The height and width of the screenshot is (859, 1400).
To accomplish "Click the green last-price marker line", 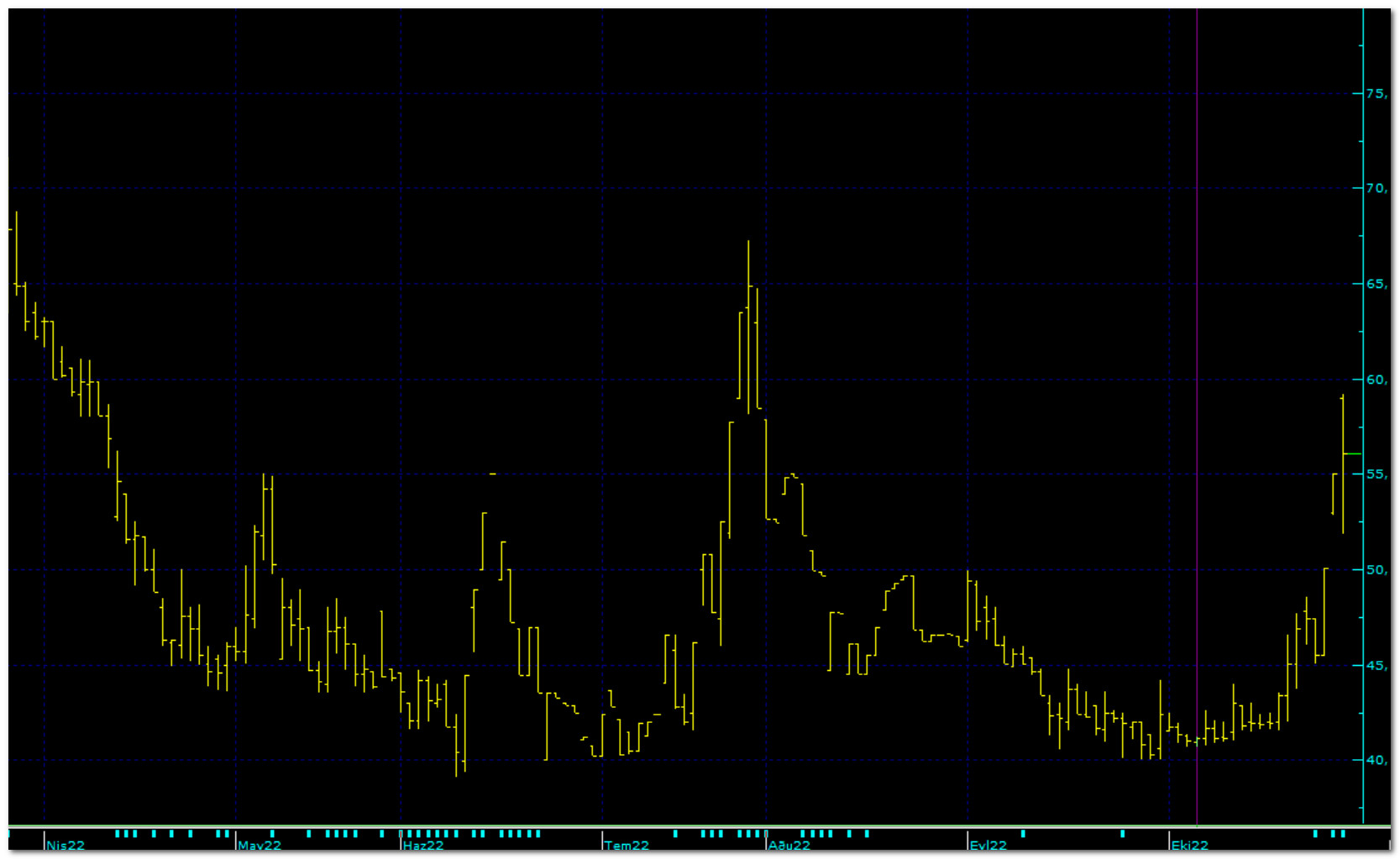I will [1353, 453].
